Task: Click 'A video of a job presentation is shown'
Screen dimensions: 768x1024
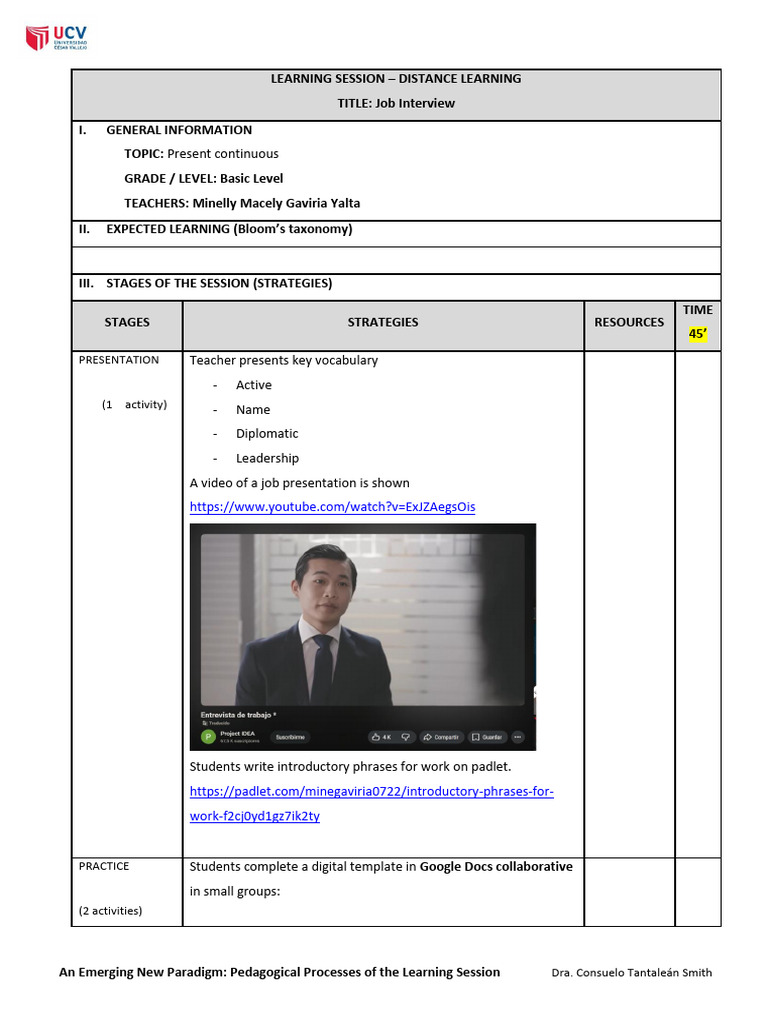Action: (299, 483)
